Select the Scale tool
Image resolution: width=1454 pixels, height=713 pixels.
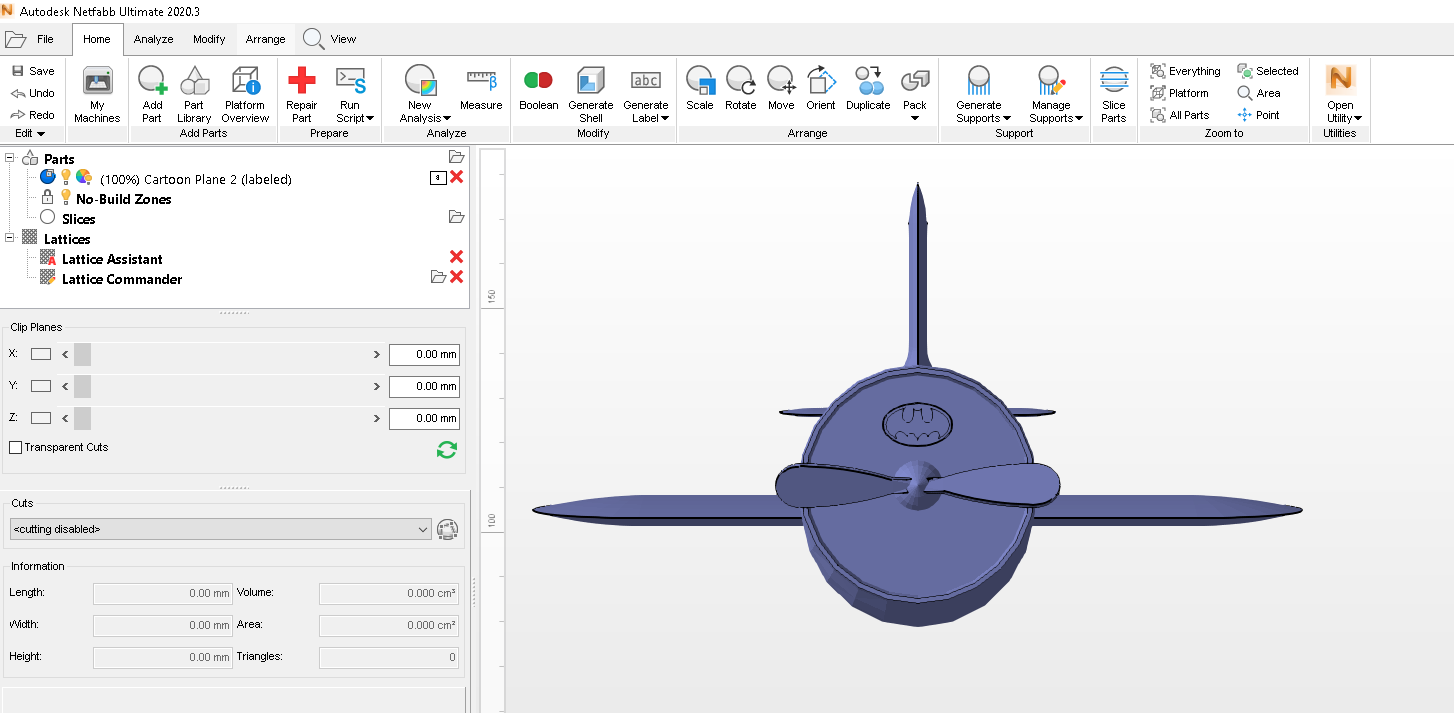click(x=700, y=90)
